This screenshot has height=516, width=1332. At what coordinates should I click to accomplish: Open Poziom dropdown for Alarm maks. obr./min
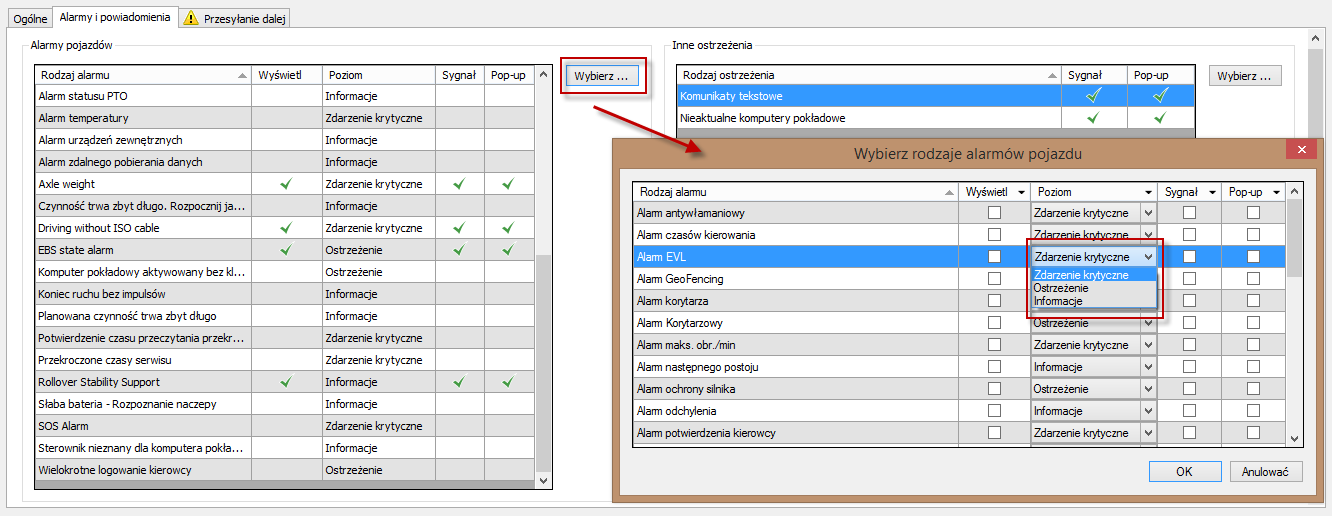tap(1148, 345)
